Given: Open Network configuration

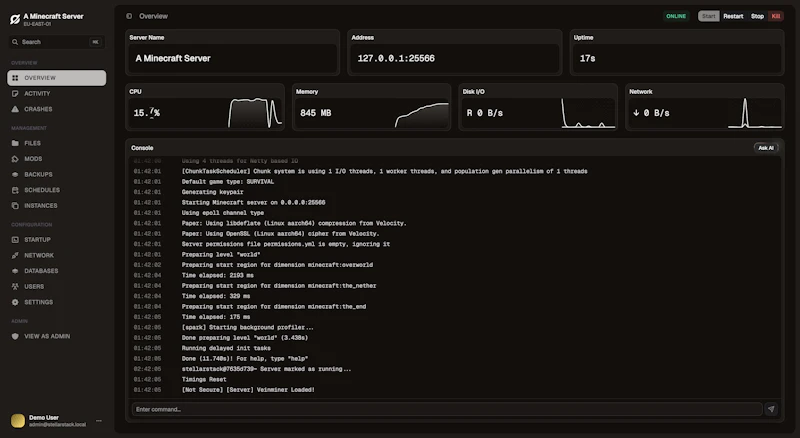Looking at the screenshot, I should pyautogui.click(x=57, y=255).
